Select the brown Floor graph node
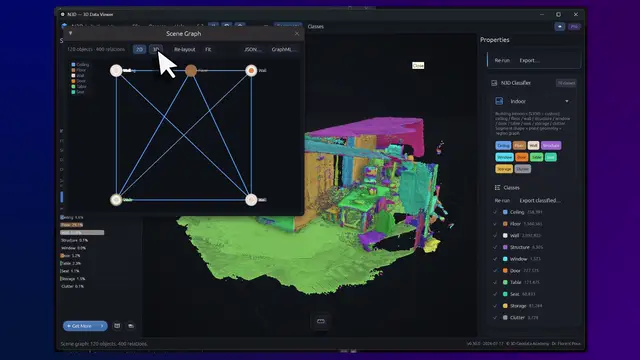The width and height of the screenshot is (640, 360). (x=191, y=71)
